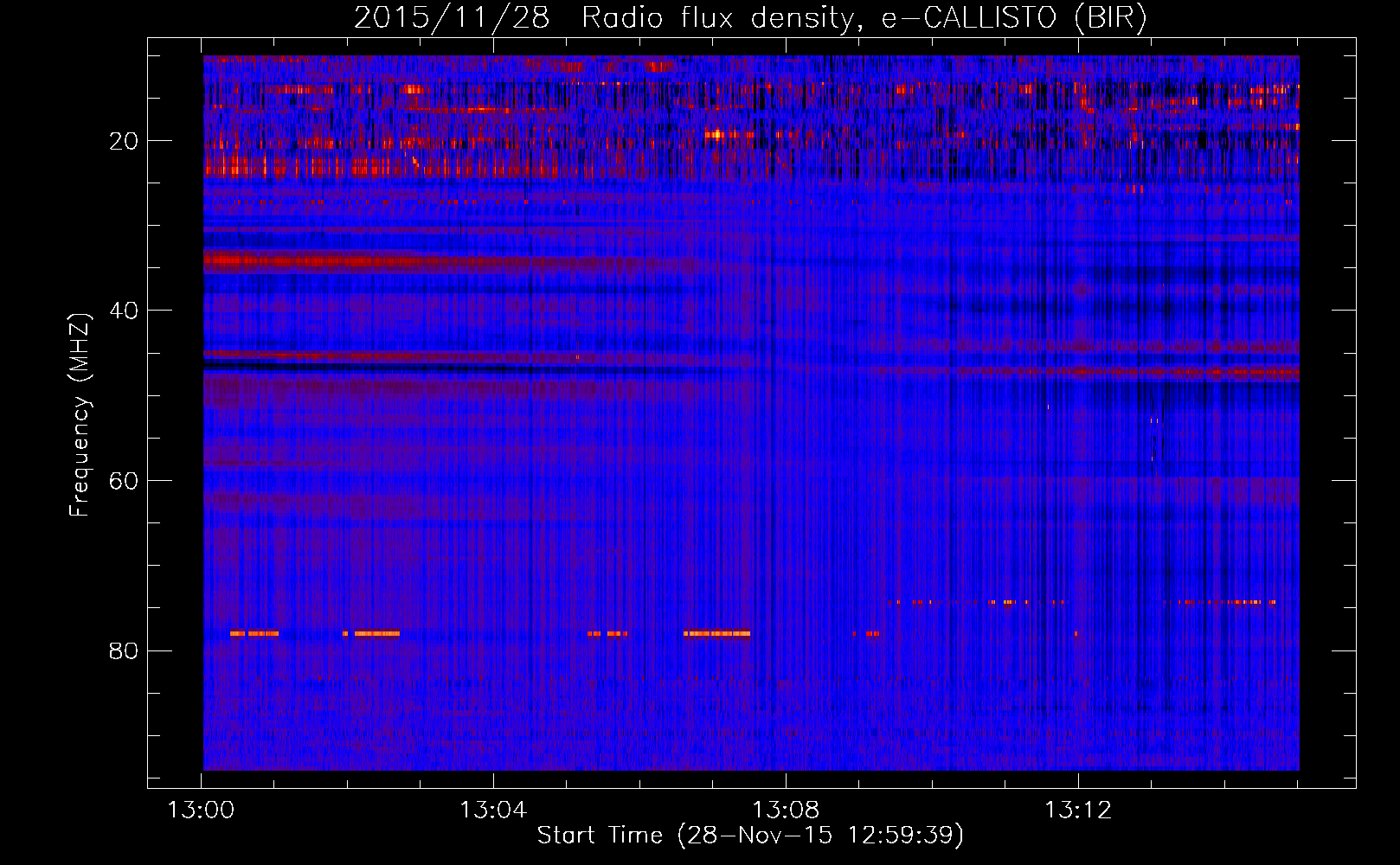Click the 40 MHz frequency tick label
The width and height of the screenshot is (1400, 865).
point(124,311)
